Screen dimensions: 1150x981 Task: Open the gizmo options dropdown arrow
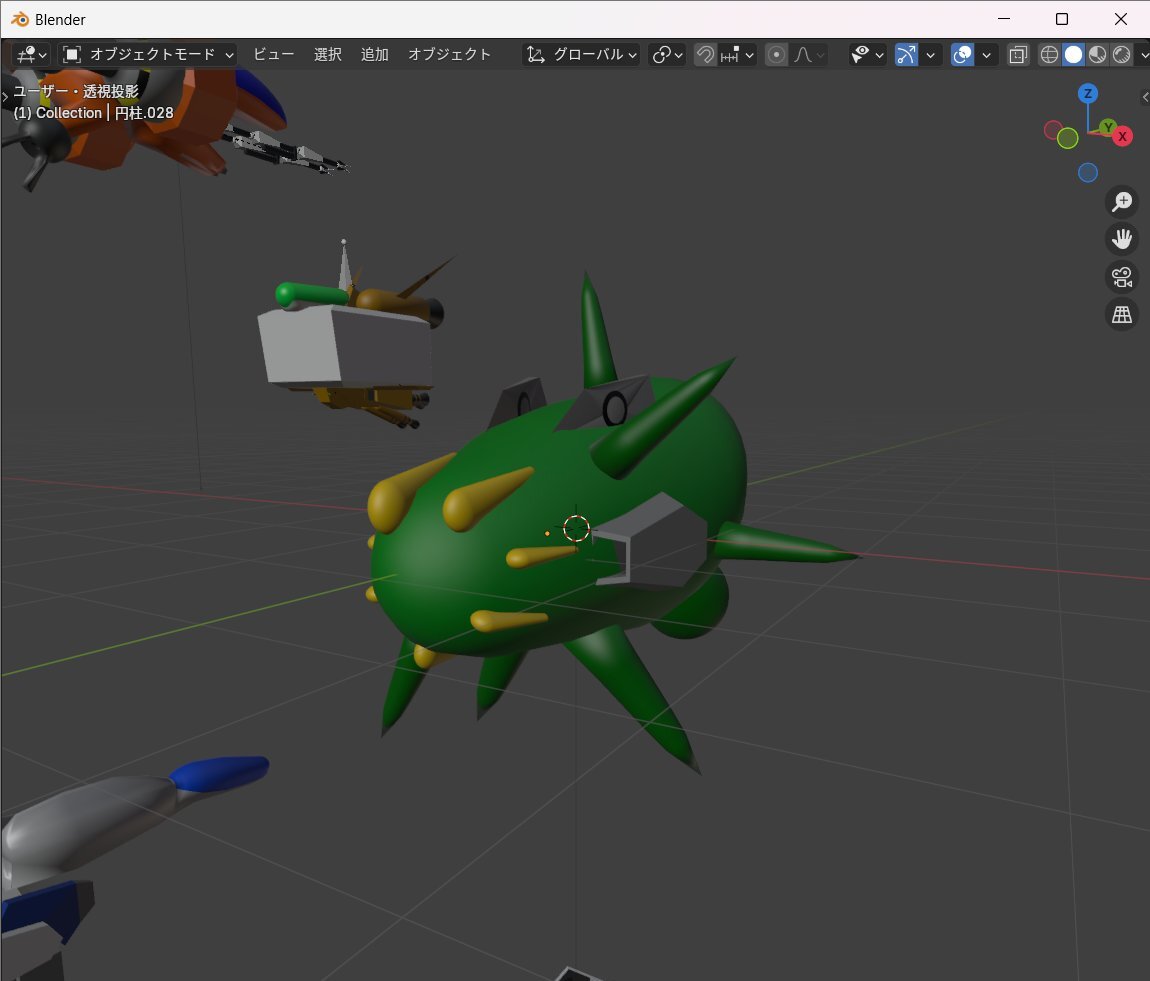[930, 54]
